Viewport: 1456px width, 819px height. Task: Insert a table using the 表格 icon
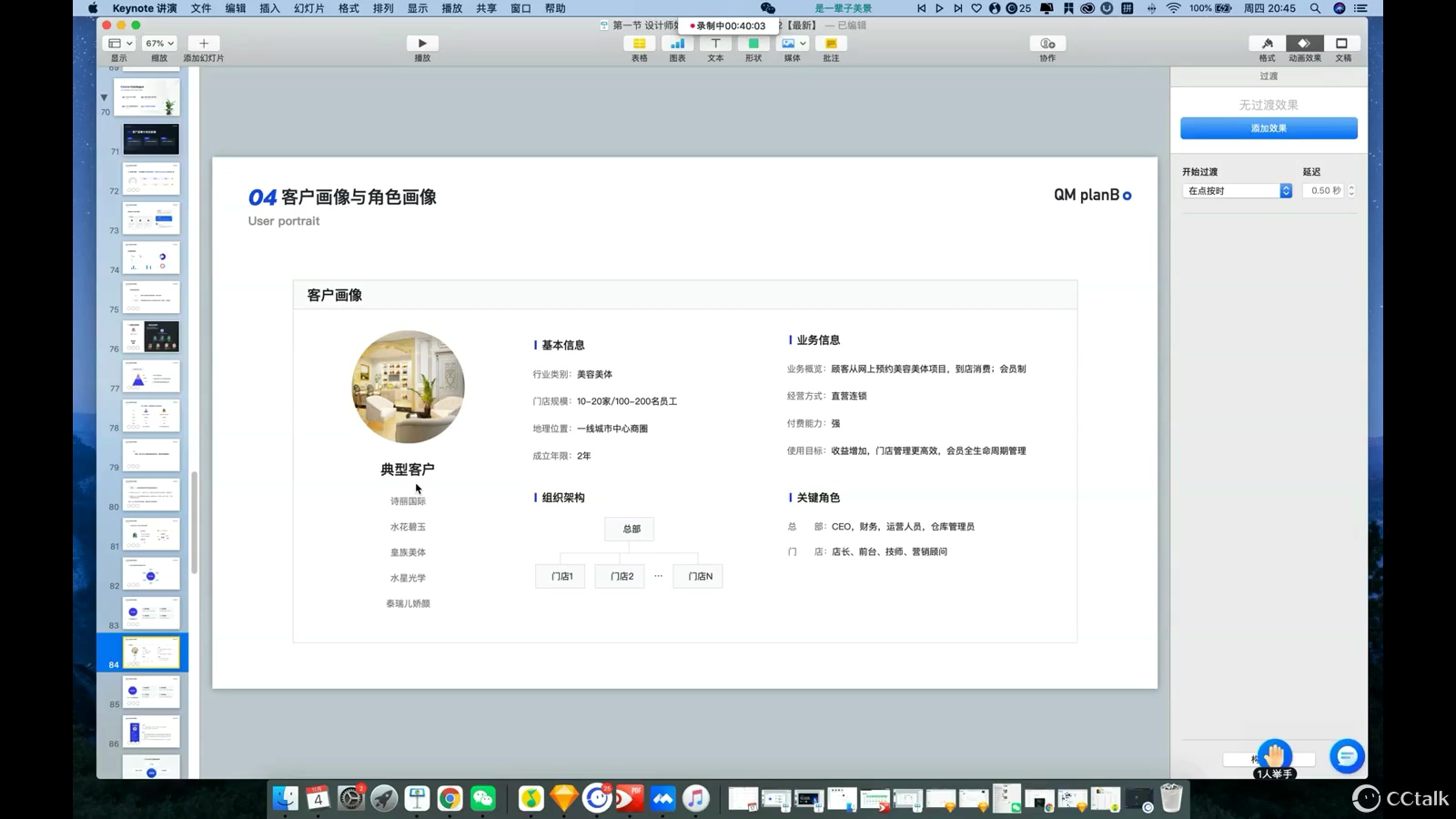point(639,44)
